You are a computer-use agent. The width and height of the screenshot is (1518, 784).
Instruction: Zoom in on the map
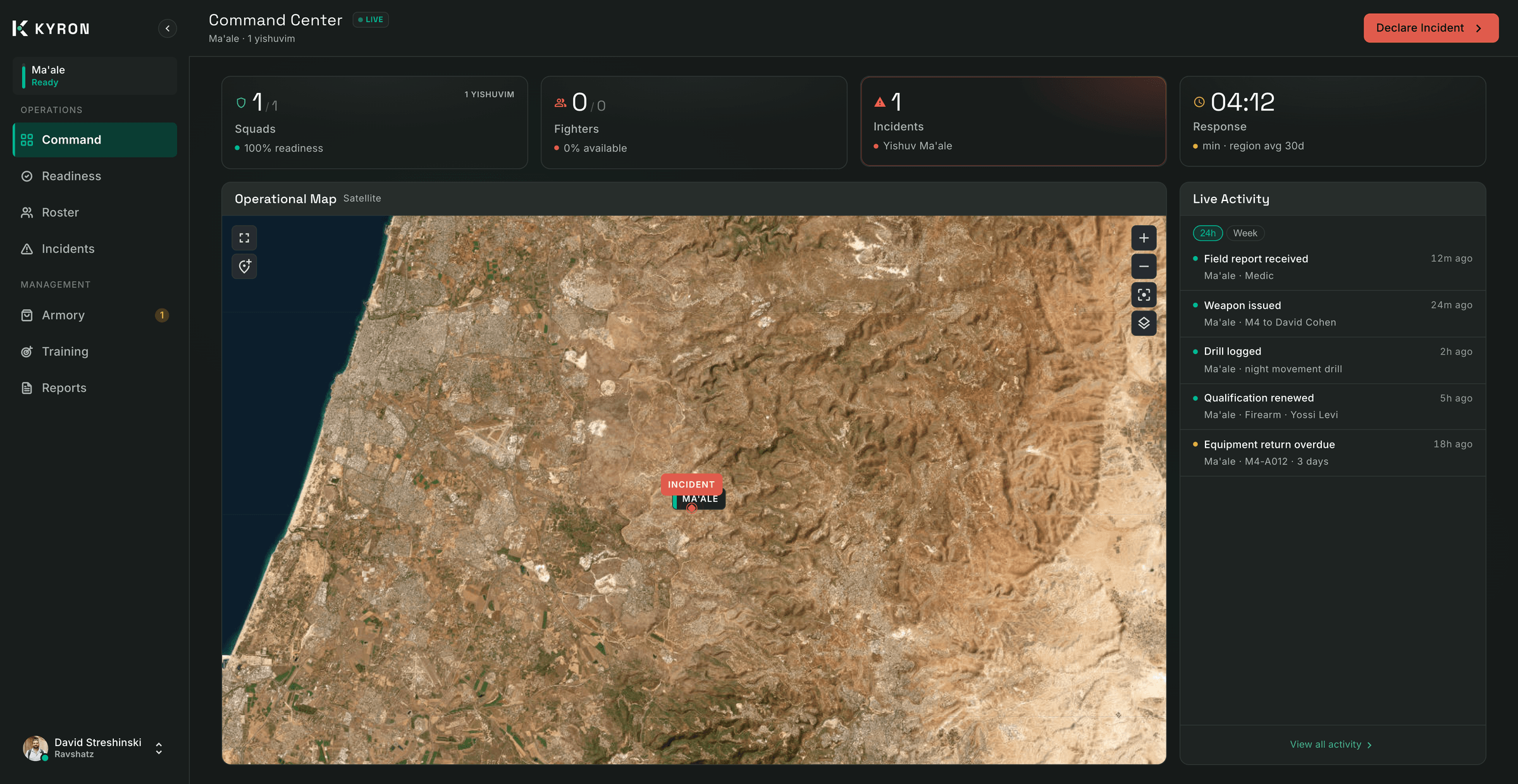tap(1144, 238)
